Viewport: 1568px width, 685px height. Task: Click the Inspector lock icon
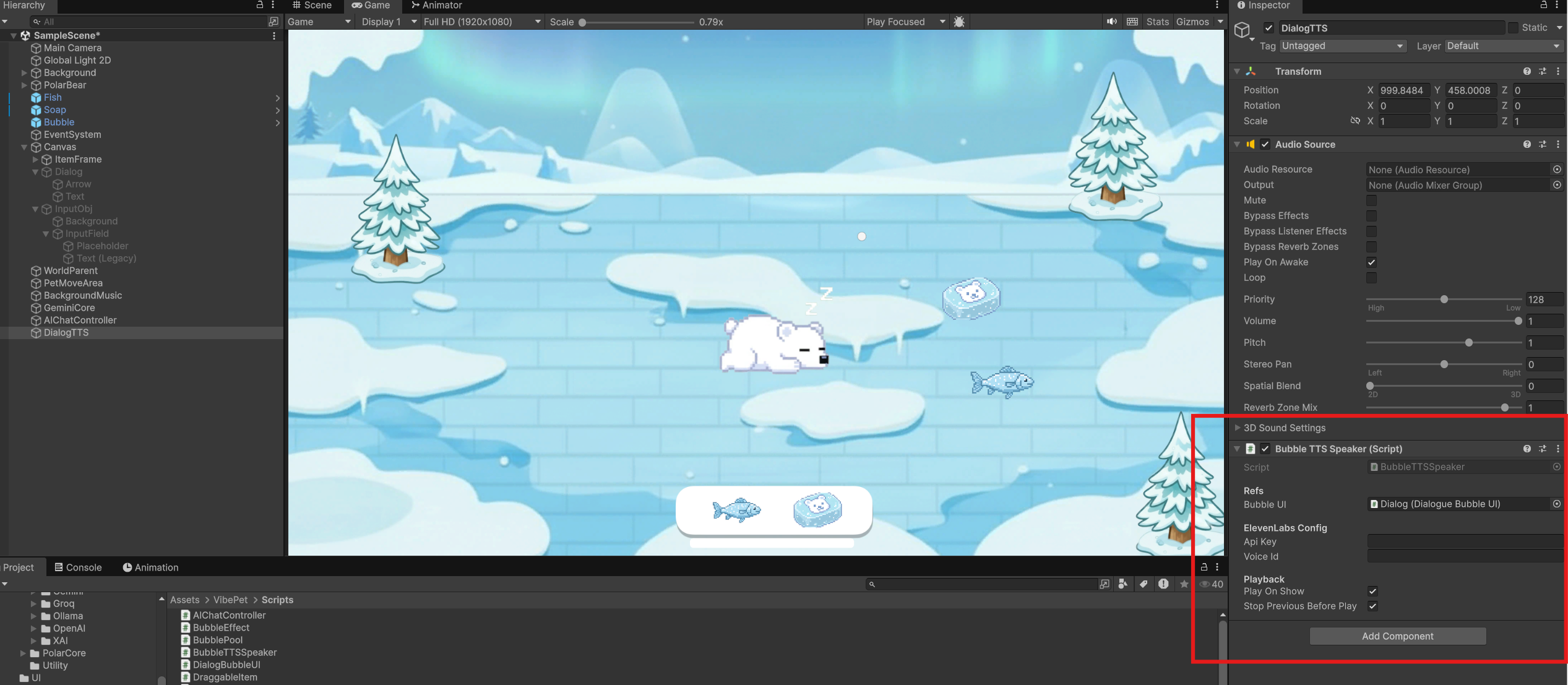[1543, 5]
